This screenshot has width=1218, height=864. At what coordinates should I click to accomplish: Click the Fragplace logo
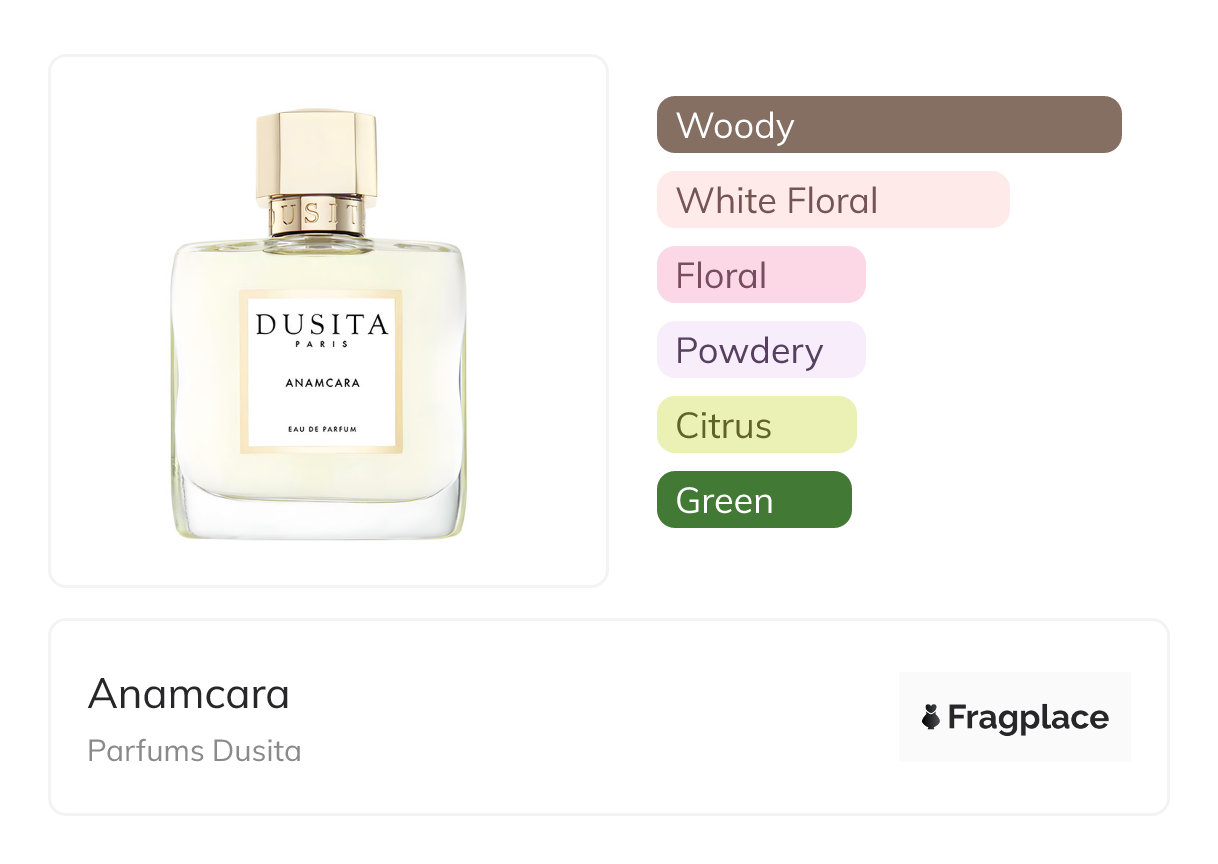point(1015,717)
